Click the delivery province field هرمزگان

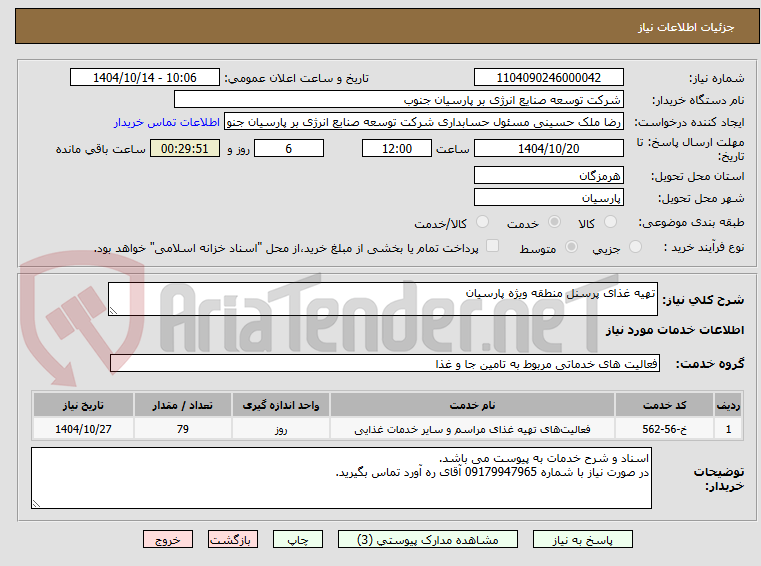pos(548,175)
